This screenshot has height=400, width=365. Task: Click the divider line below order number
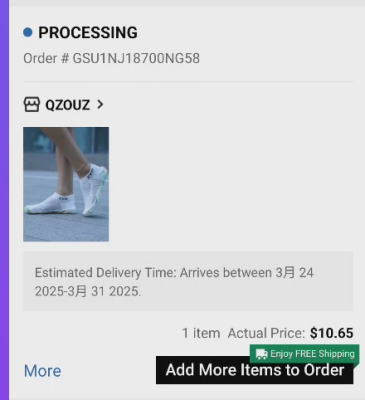point(188,81)
